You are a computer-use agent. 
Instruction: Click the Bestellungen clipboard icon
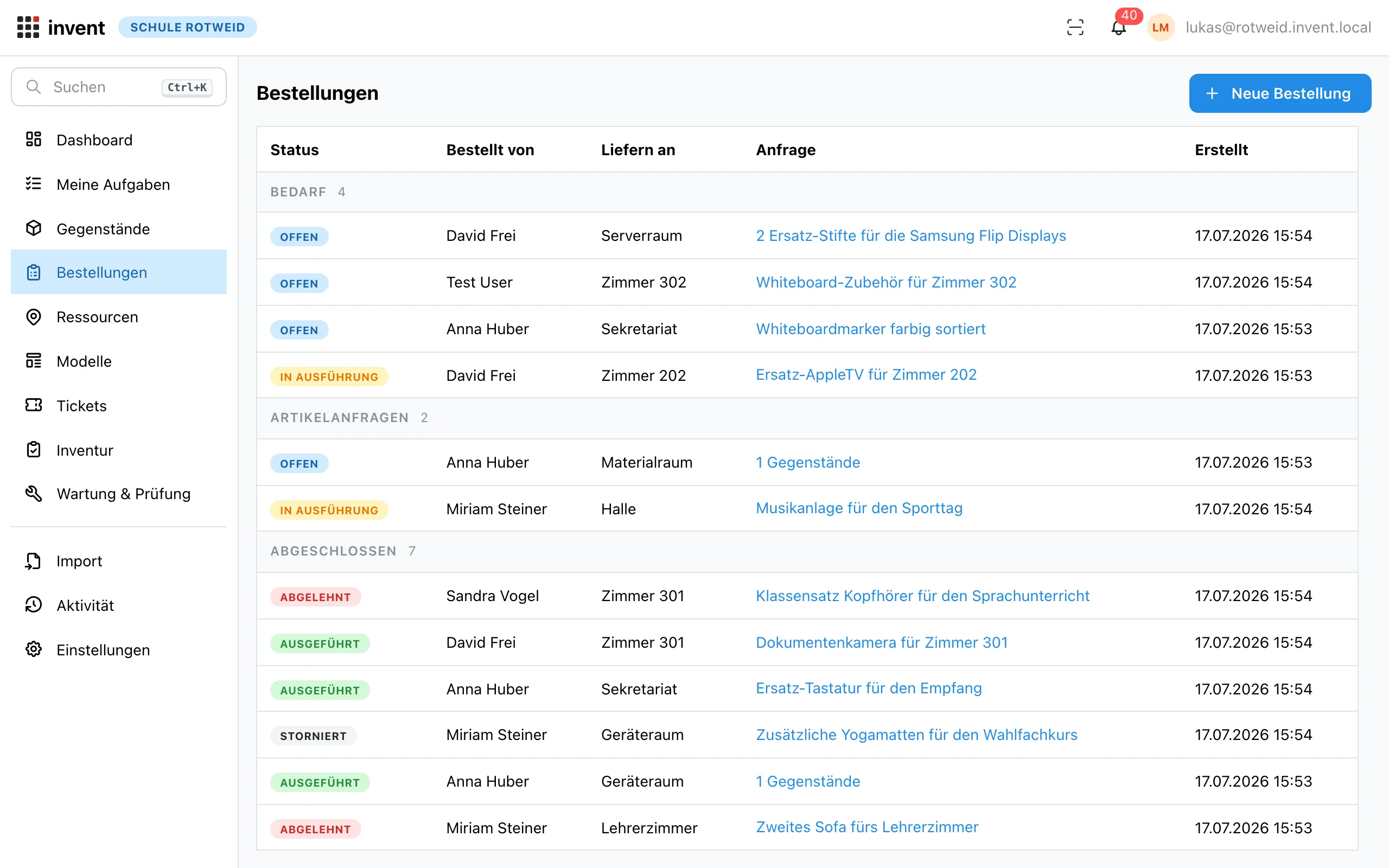point(34,272)
